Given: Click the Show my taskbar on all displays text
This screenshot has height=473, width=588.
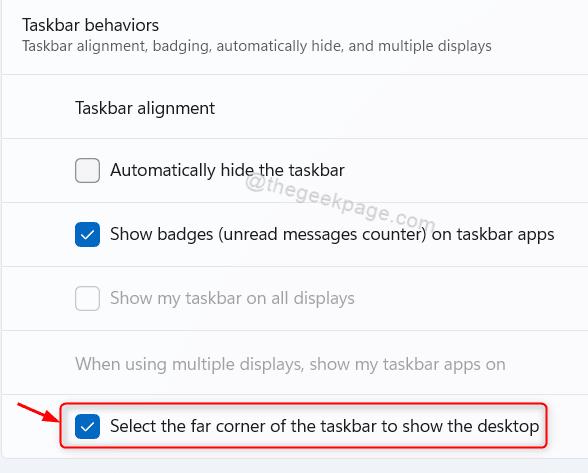Looking at the screenshot, I should tap(232, 299).
